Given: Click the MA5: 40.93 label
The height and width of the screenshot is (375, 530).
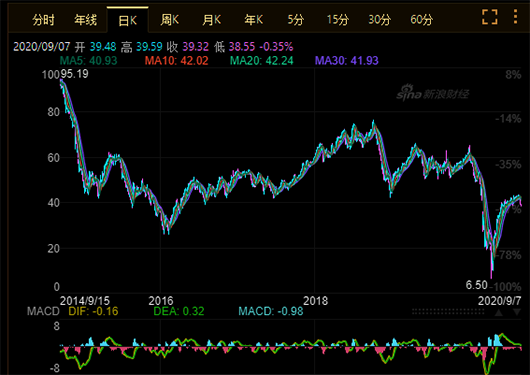Looking at the screenshot, I should (x=88, y=61).
